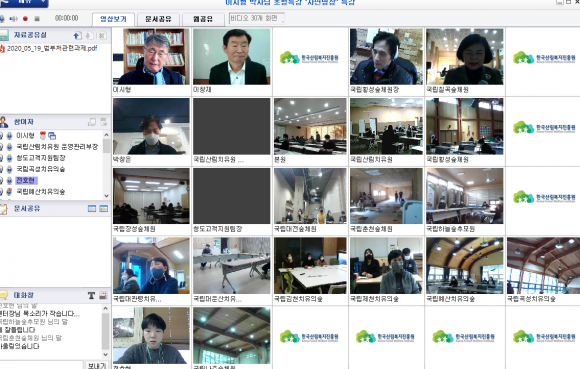This screenshot has width=580, height=369.
Task: Switch to the 문서공유 tab
Action: (x=158, y=19)
